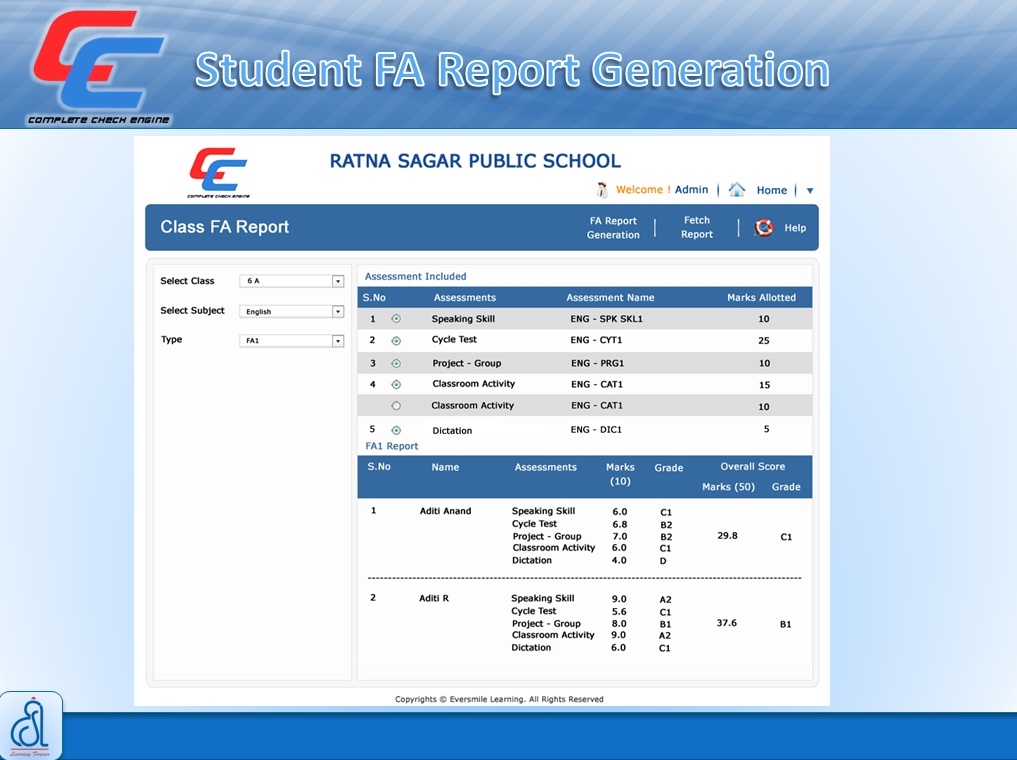The image size is (1017, 760).
Task: Click the FA1 Report section label
Action: pos(392,446)
